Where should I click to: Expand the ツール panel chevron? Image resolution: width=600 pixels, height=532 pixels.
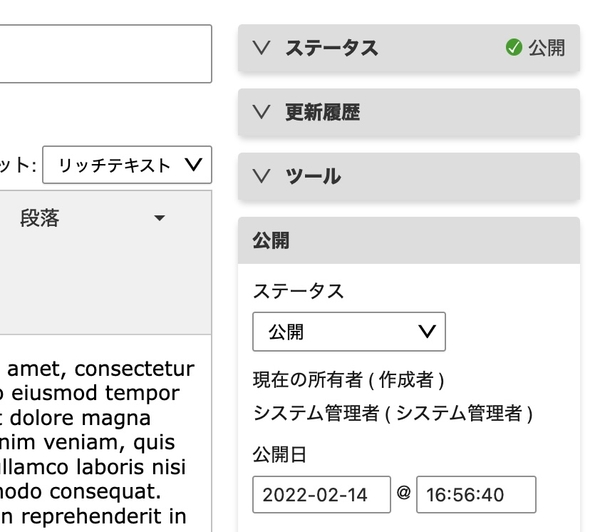pos(262,176)
